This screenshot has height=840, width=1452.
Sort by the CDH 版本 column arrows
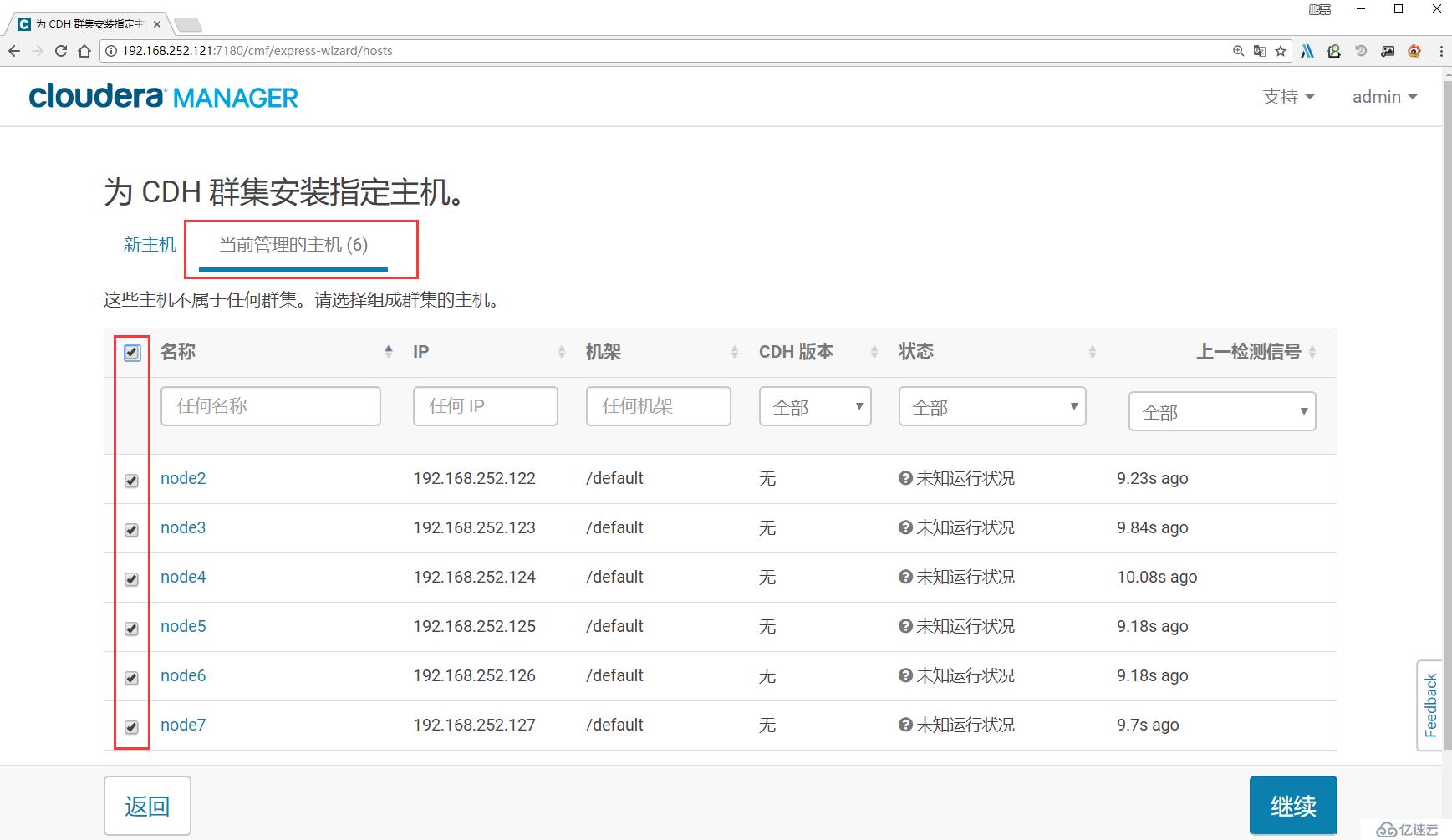(874, 352)
